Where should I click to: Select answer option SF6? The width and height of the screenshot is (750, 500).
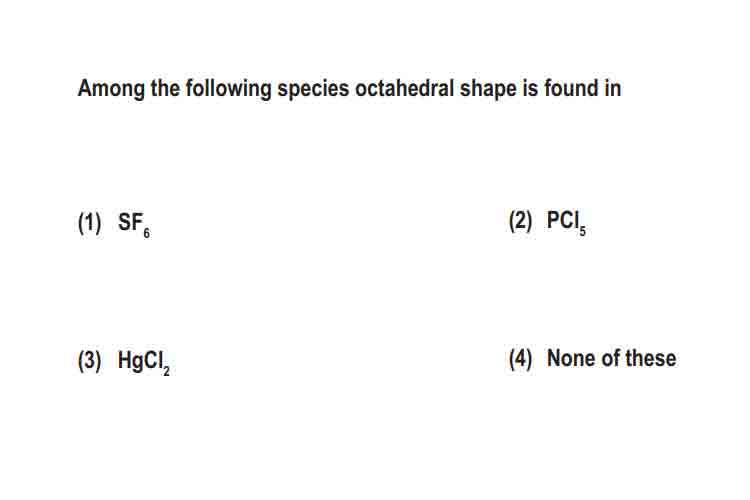pyautogui.click(x=134, y=225)
